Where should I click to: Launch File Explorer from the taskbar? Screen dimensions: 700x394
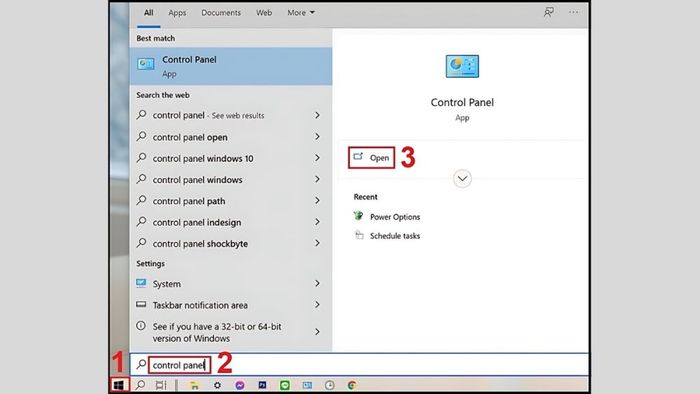click(194, 385)
